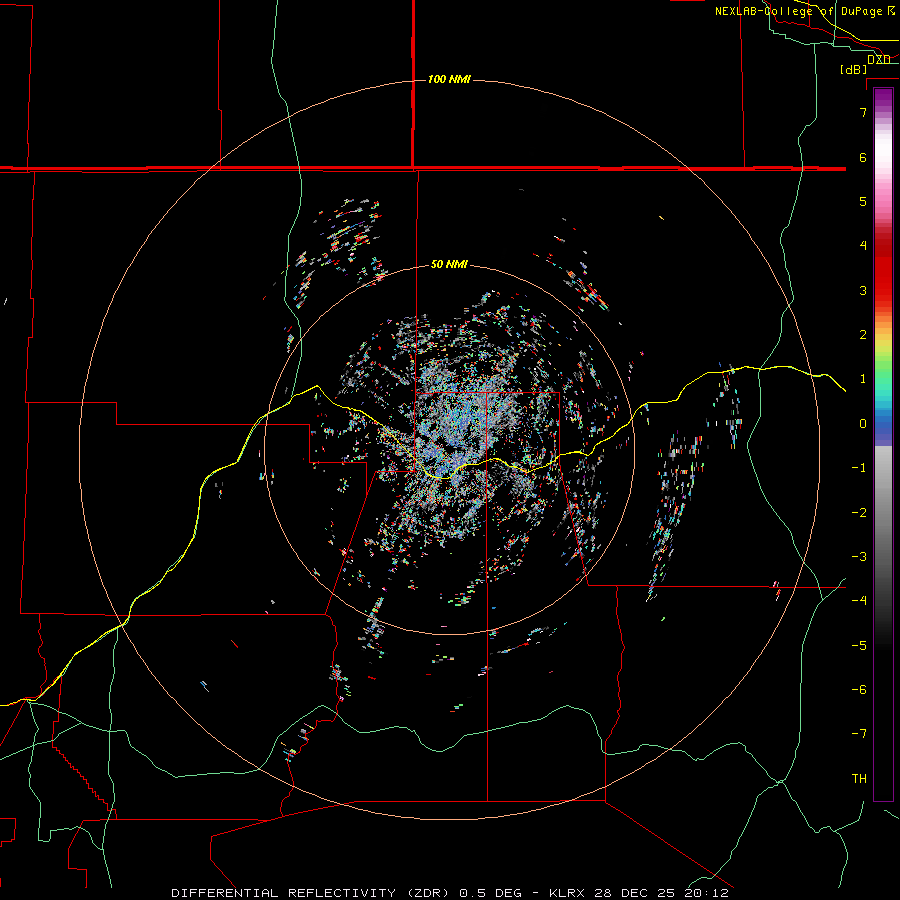
Task: Click the "6" value on the color scale
Action: (x=863, y=157)
